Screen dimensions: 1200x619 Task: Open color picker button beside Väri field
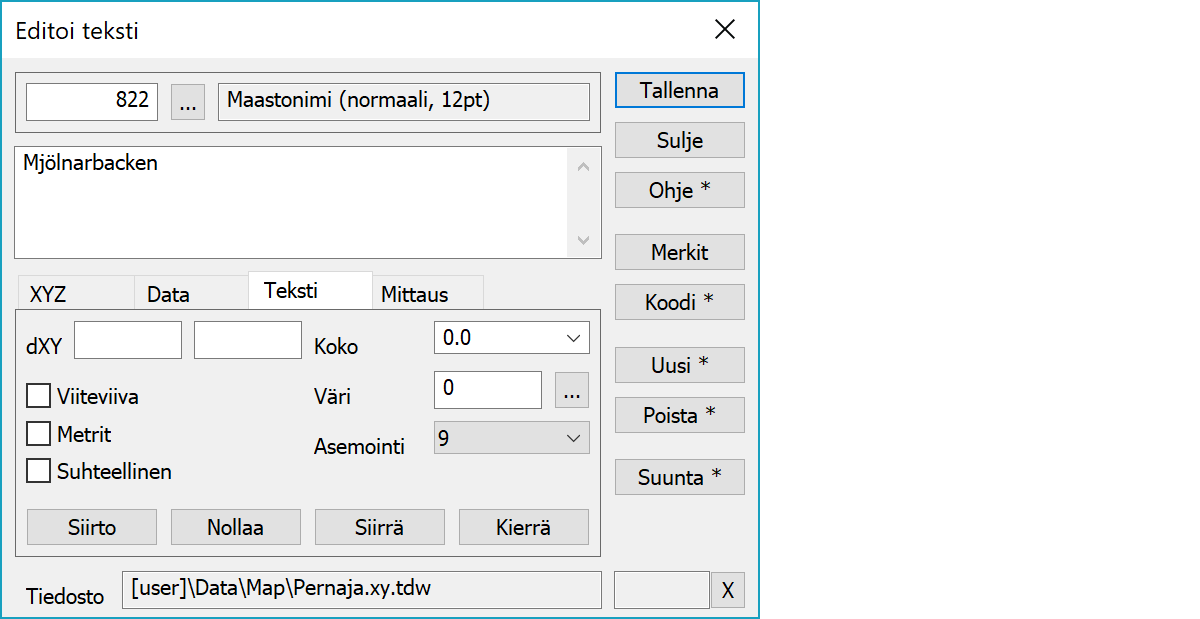point(572,391)
